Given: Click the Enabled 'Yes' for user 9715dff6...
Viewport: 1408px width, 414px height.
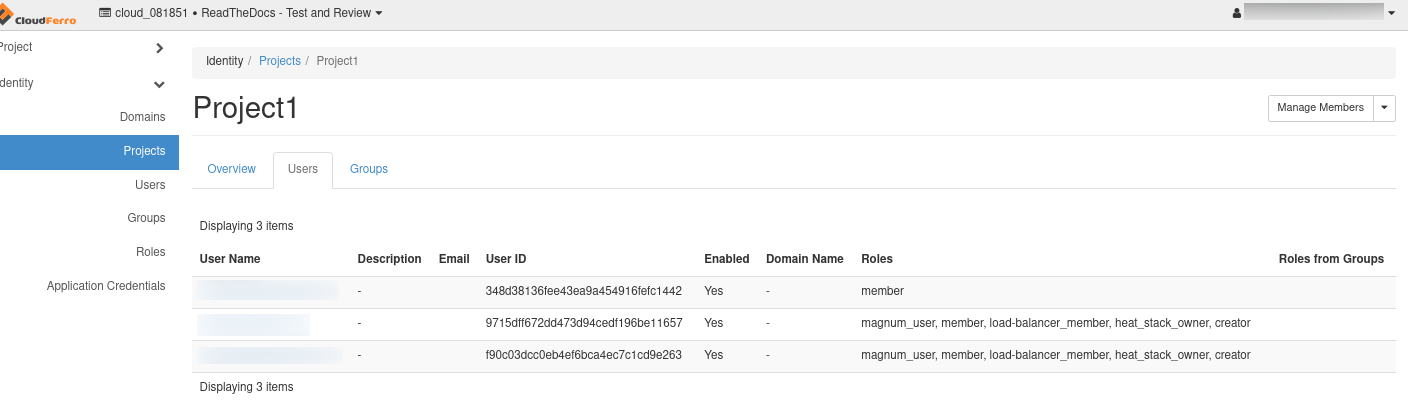Looking at the screenshot, I should [714, 323].
